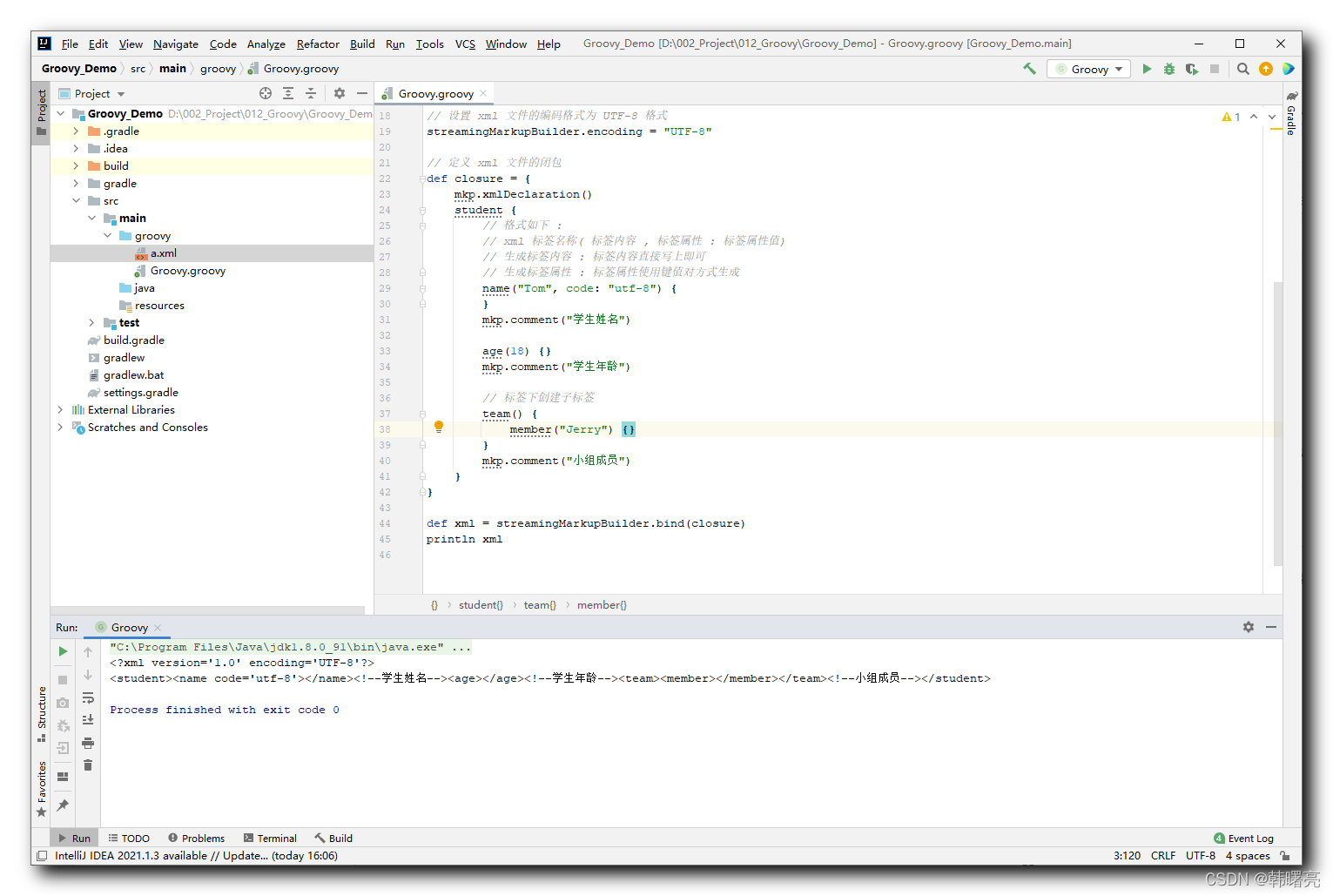This screenshot has width=1333, height=896.
Task: Click the member{} breadcrumb
Action: point(602,605)
